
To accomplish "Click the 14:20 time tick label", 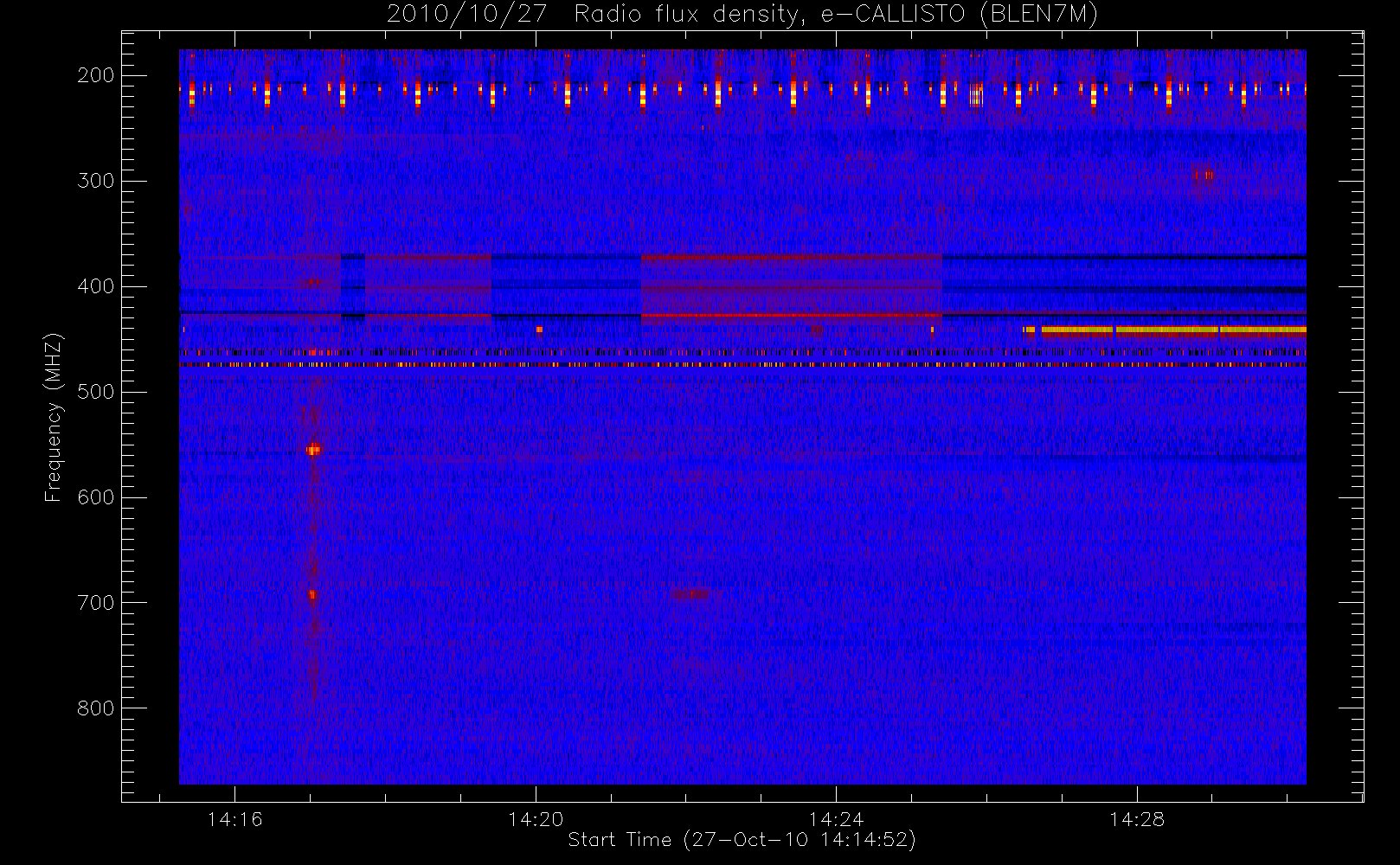I will pyautogui.click(x=536, y=819).
